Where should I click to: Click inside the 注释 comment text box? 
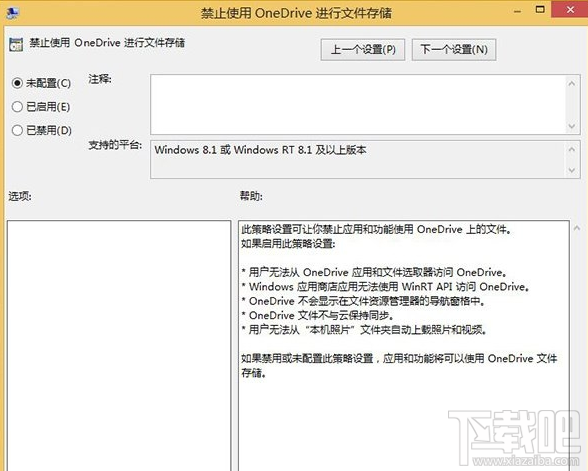pyautogui.click(x=358, y=104)
